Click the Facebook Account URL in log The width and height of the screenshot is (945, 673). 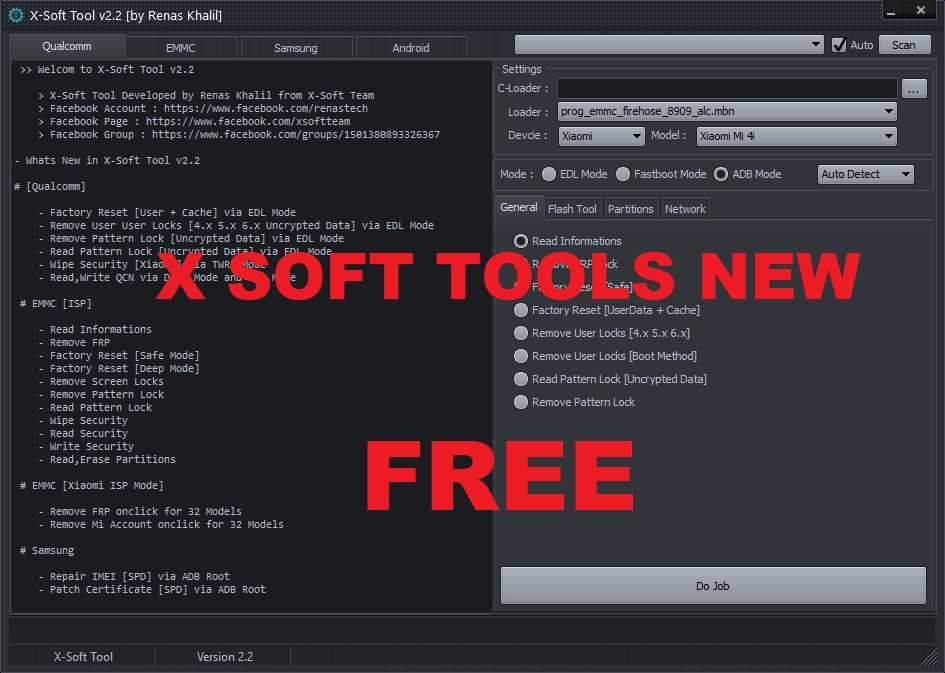coord(266,108)
